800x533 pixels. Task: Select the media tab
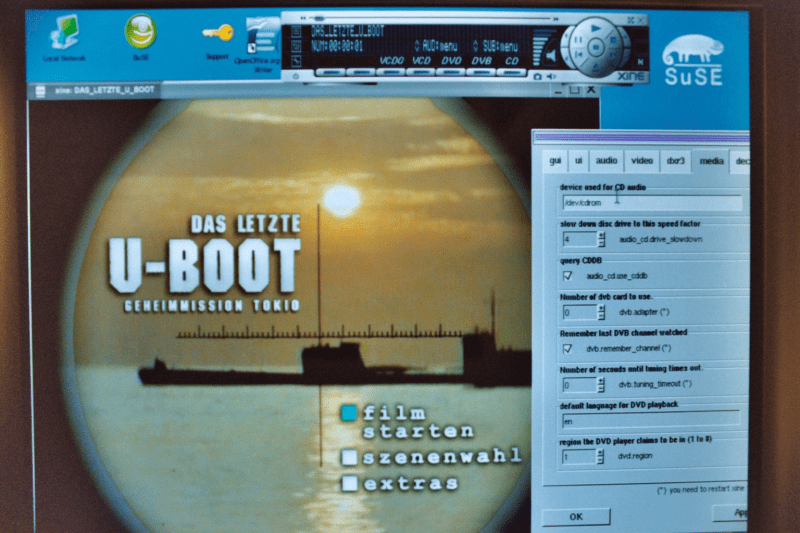(711, 161)
